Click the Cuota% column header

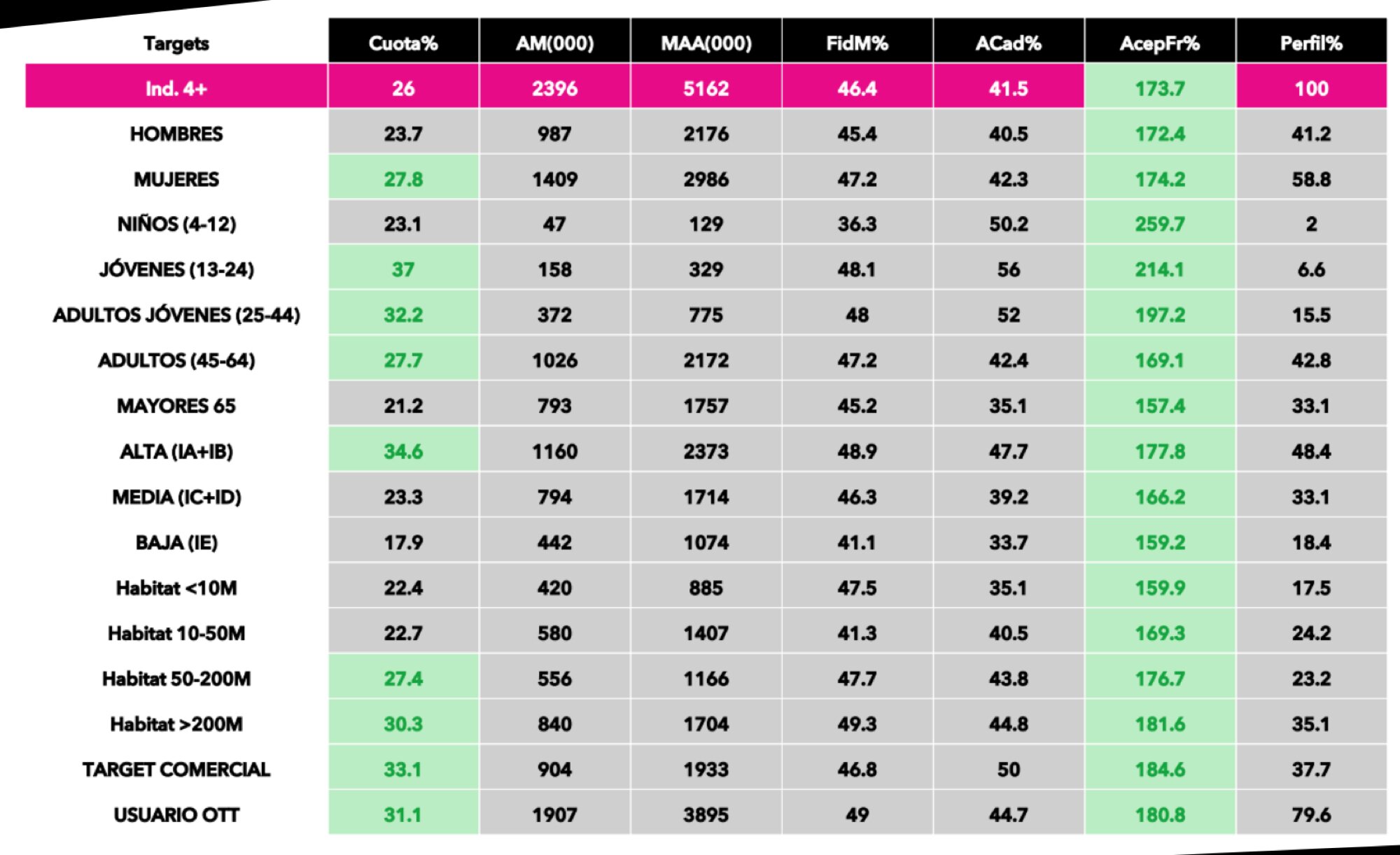pyautogui.click(x=403, y=43)
